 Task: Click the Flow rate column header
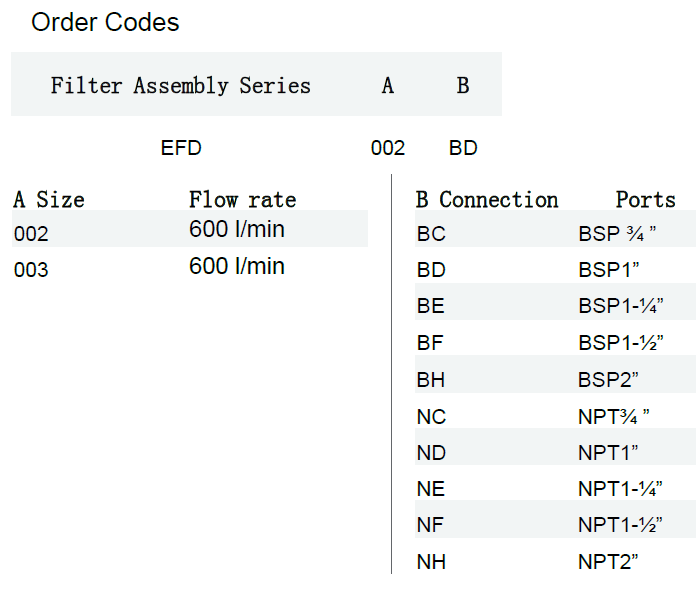[242, 200]
